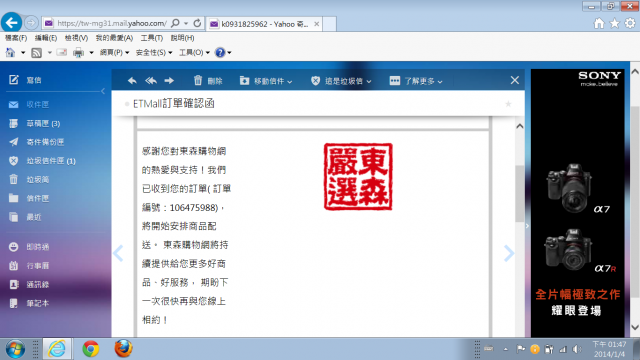Forward the mail with the right arrow icon
The width and height of the screenshot is (640, 360).
pyautogui.click(x=169, y=81)
